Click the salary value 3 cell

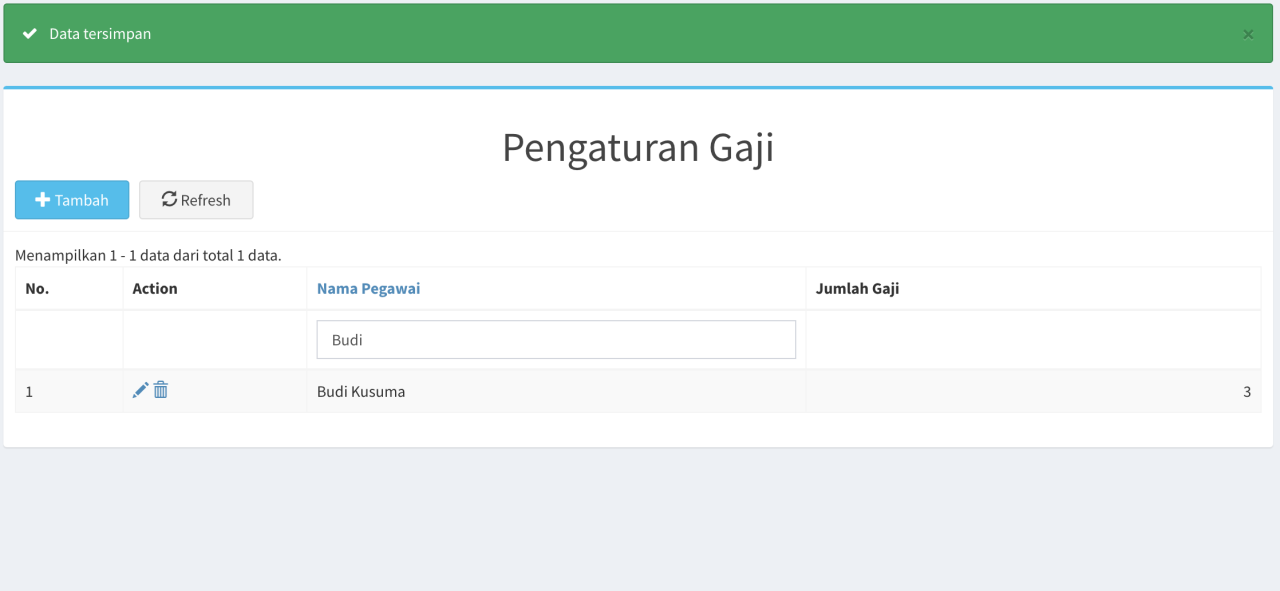(1246, 392)
